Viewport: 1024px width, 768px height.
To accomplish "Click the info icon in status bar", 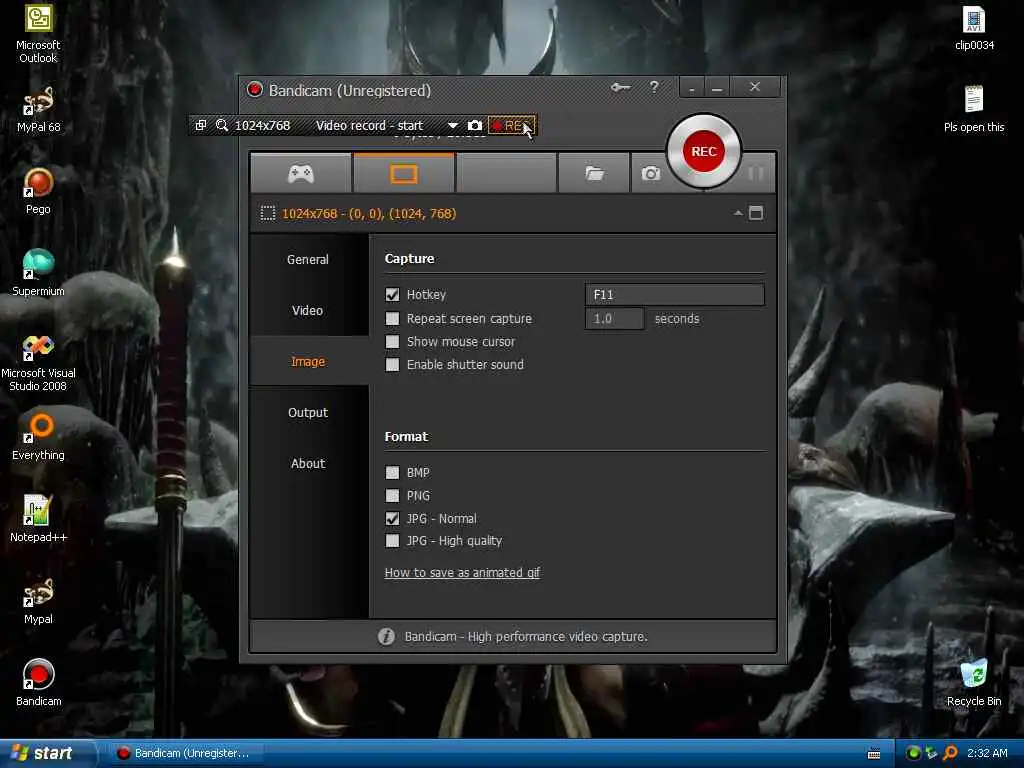I will pyautogui.click(x=386, y=636).
